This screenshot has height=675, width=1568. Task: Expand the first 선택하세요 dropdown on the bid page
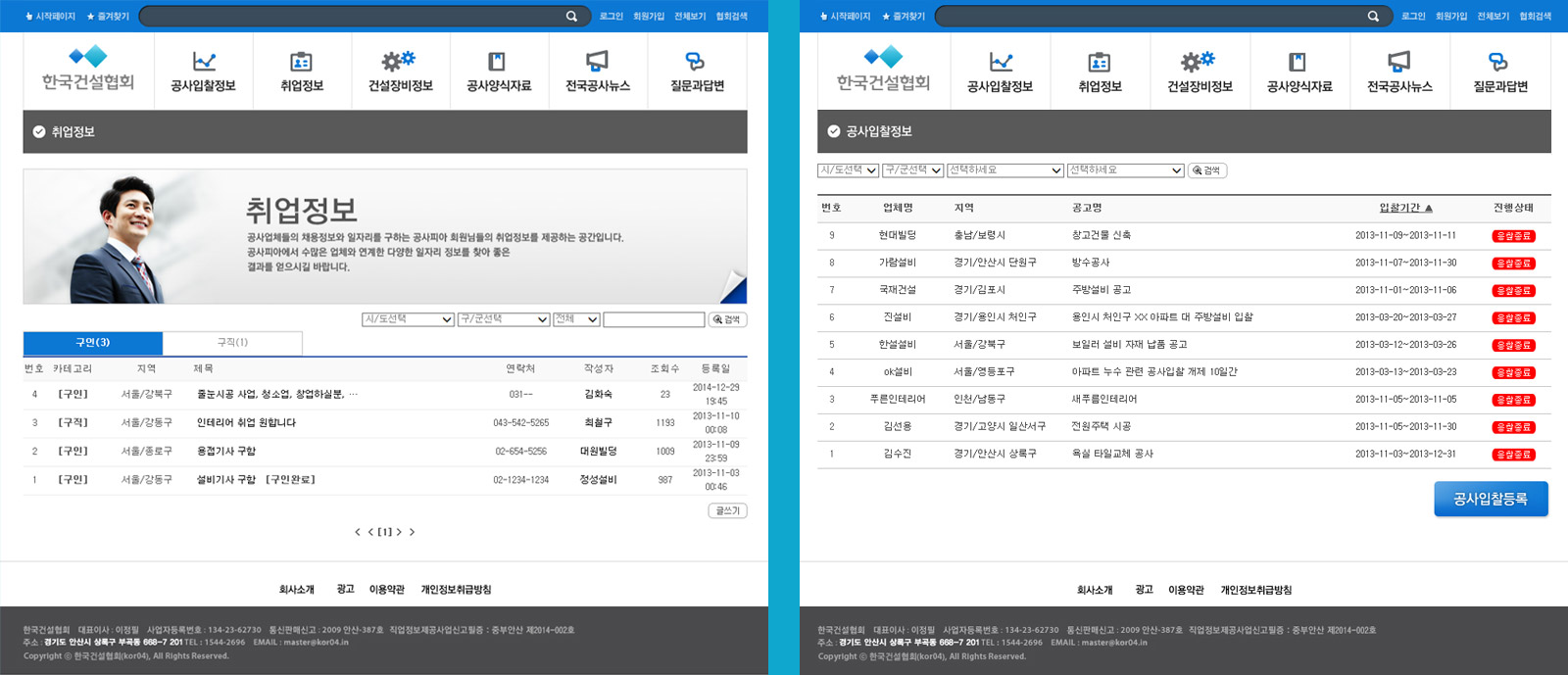click(x=1005, y=170)
